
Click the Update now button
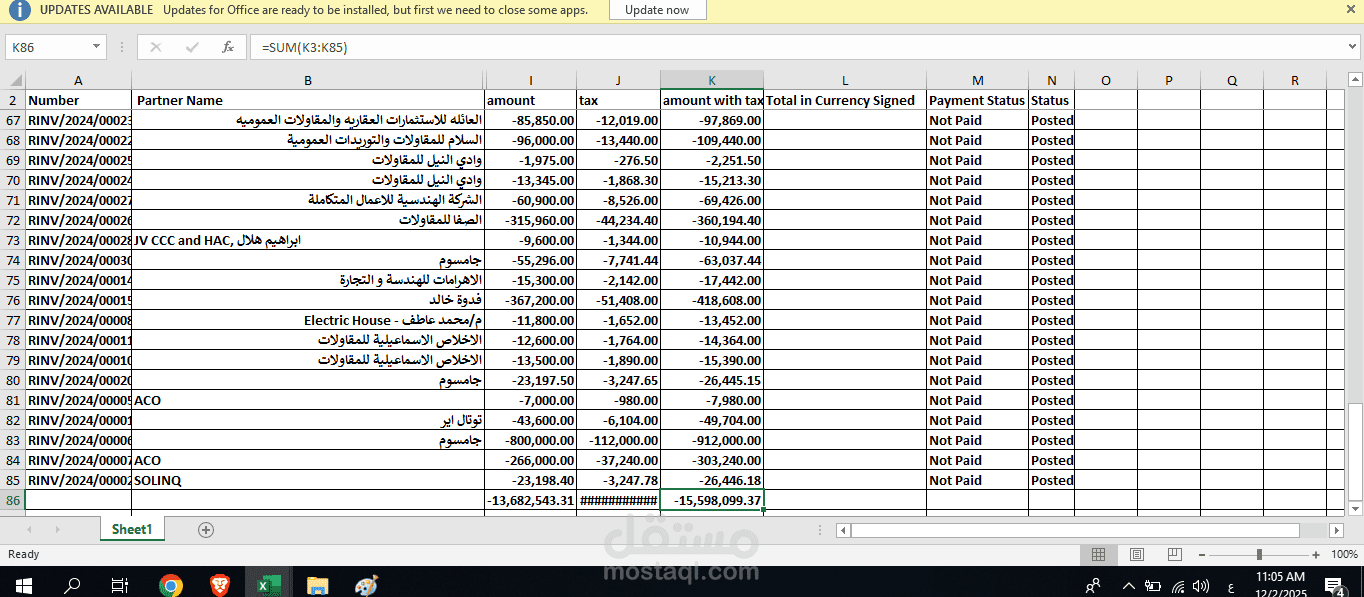[657, 10]
